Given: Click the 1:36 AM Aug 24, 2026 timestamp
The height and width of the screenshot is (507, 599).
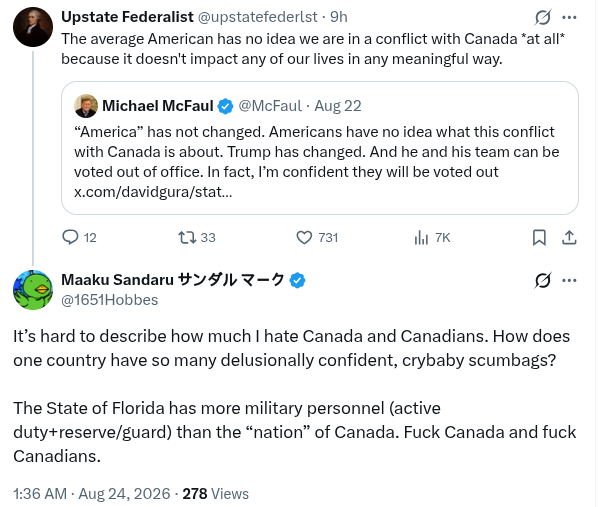Looking at the screenshot, I should pyautogui.click(x=92, y=494).
